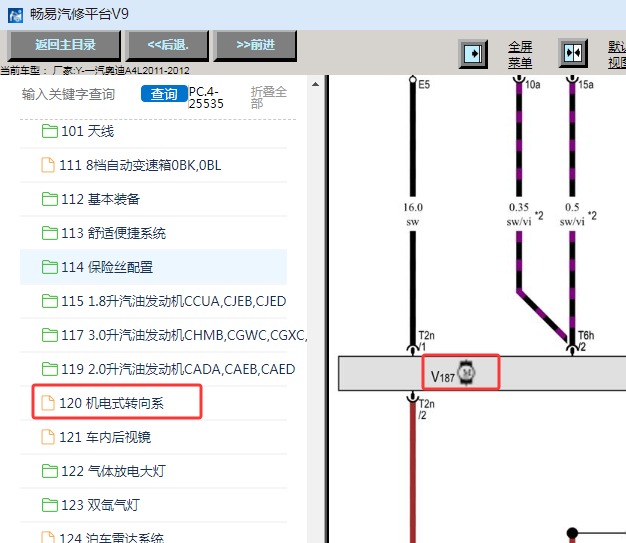
Task: Click document icon beside 121 车内后视镜
Action: pyautogui.click(x=48, y=437)
